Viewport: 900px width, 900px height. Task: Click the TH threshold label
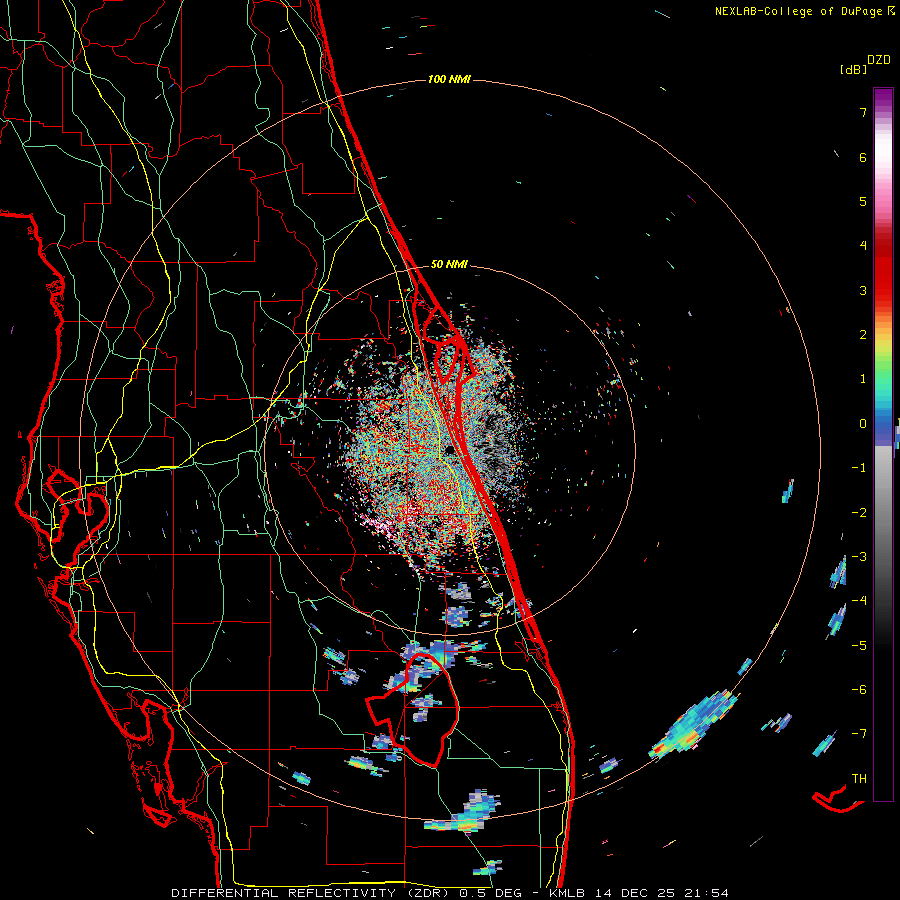(859, 778)
